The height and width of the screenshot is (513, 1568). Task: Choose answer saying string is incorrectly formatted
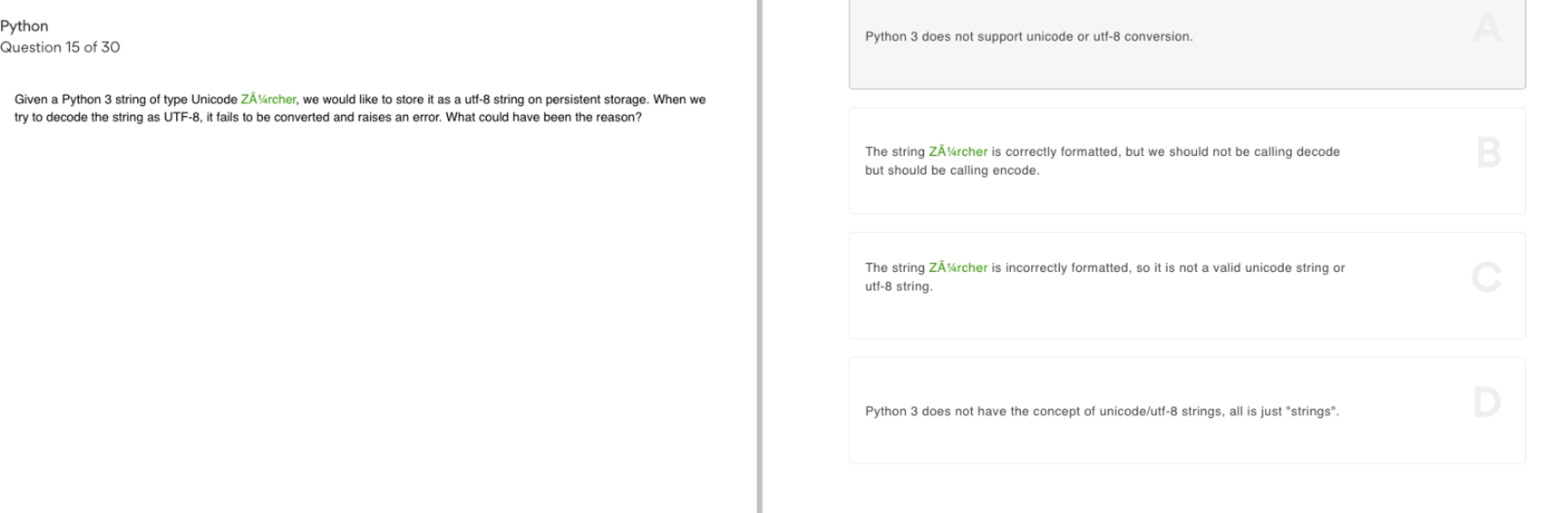1186,285
